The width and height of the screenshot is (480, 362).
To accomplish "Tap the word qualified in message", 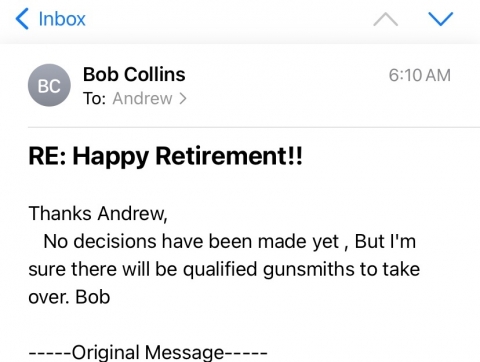I will pos(220,269).
